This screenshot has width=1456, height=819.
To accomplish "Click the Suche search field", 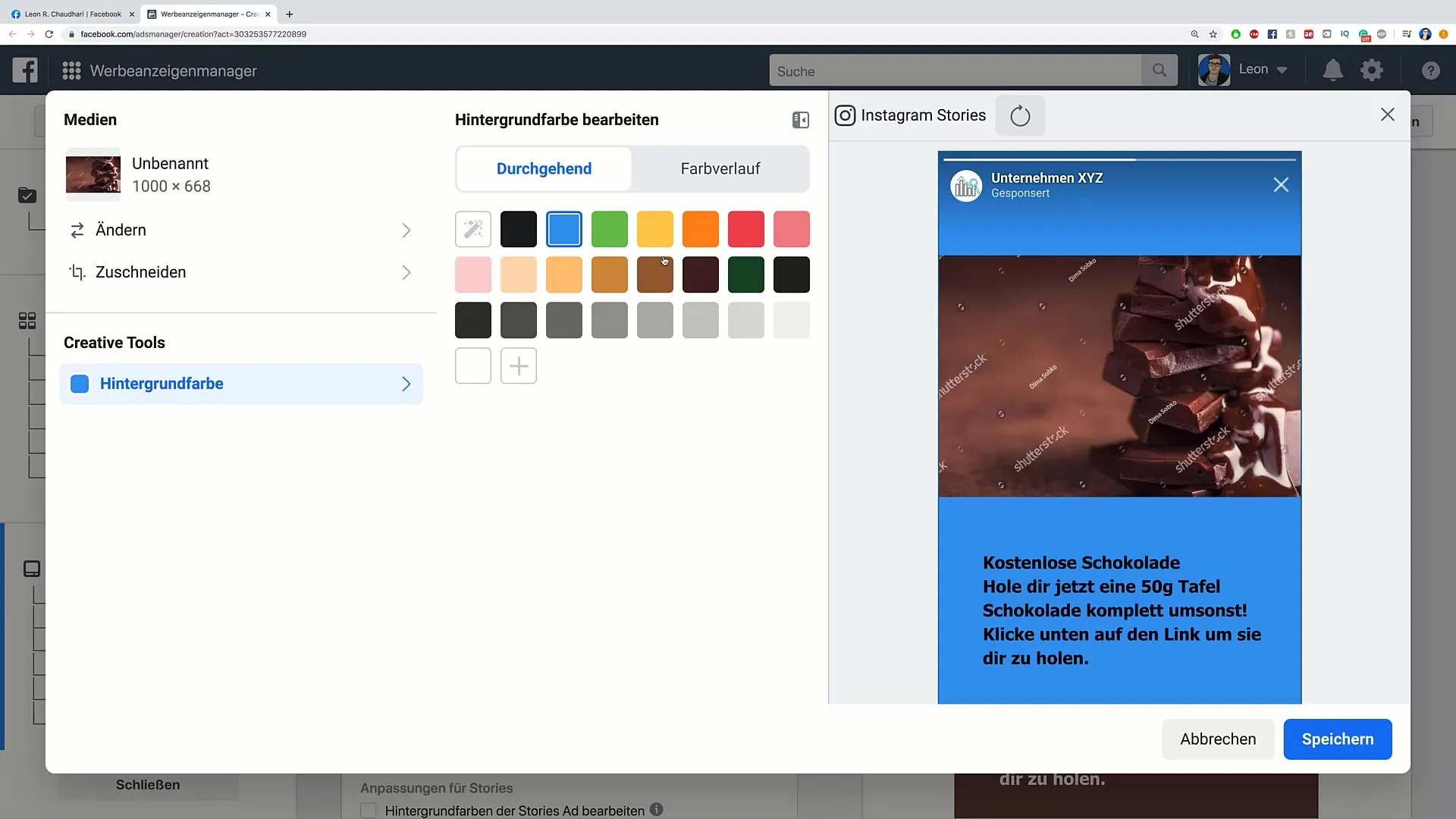I will pos(955,71).
